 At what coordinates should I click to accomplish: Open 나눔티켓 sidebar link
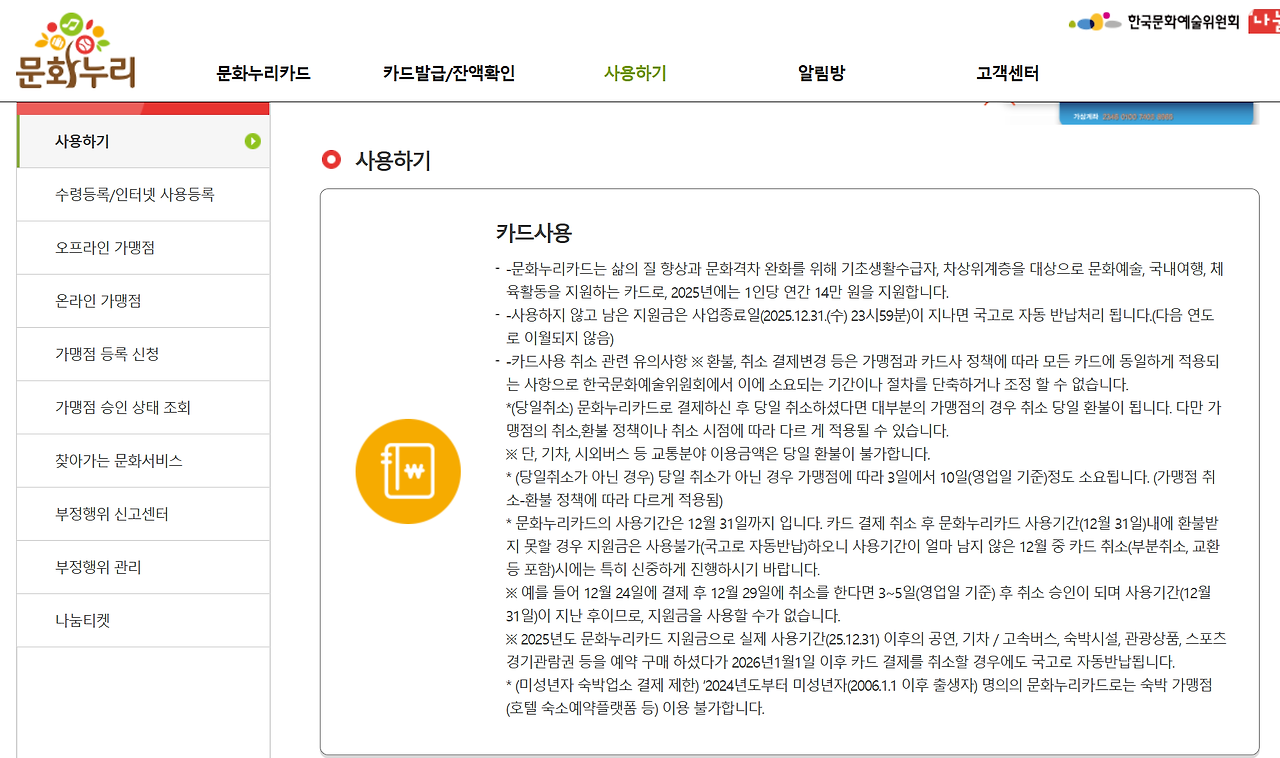(144, 620)
